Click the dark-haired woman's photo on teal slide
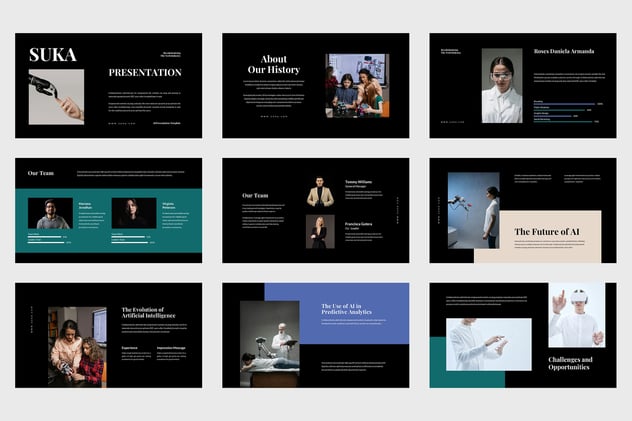The width and height of the screenshot is (632, 421). click(x=131, y=213)
